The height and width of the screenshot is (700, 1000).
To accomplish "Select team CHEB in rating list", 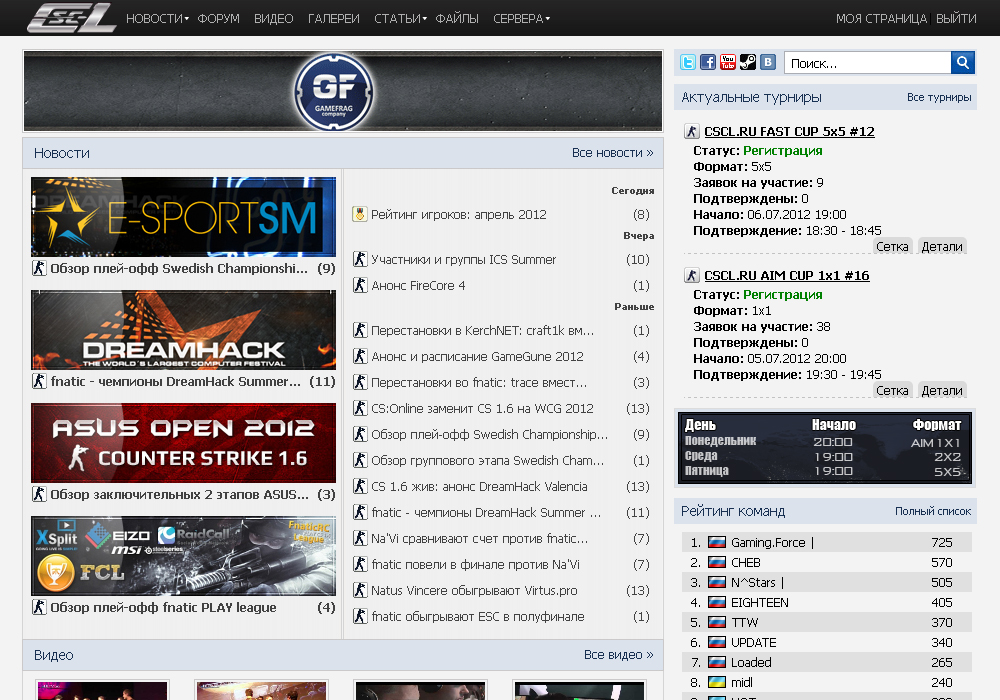I will (x=746, y=562).
